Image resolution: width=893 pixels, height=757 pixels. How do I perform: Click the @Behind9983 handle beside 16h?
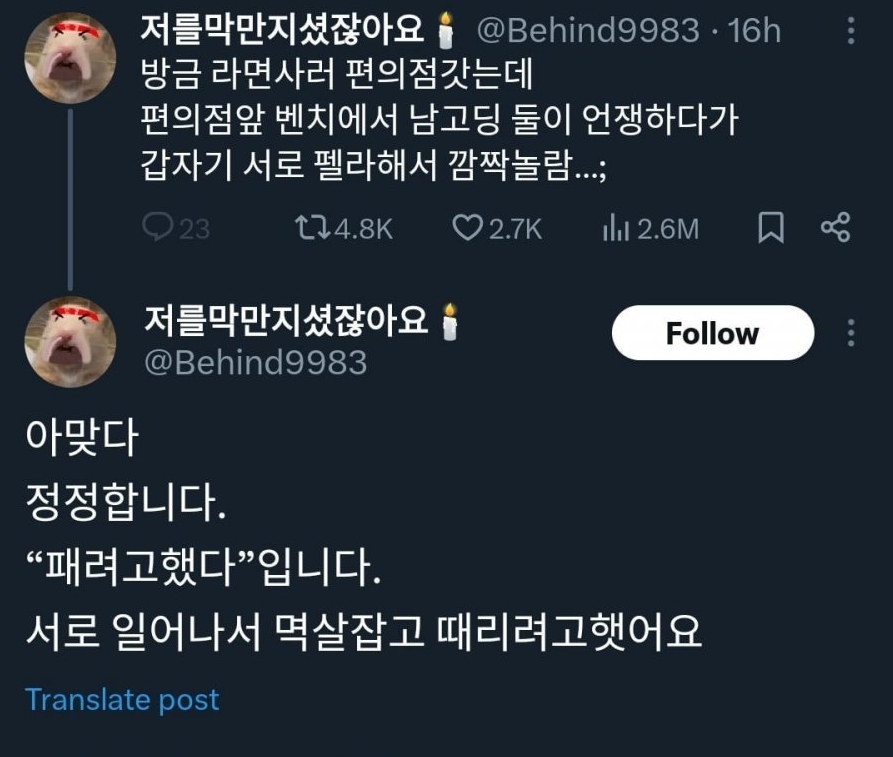[x=587, y=31]
